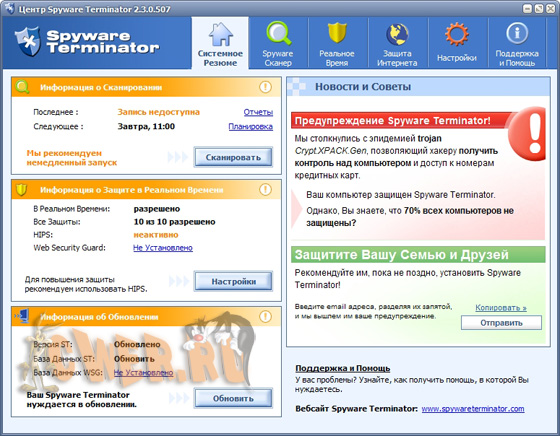Image resolution: width=560 pixels, height=436 pixels.
Task: Click Web Security Guard Не Установлено link
Action: (163, 247)
